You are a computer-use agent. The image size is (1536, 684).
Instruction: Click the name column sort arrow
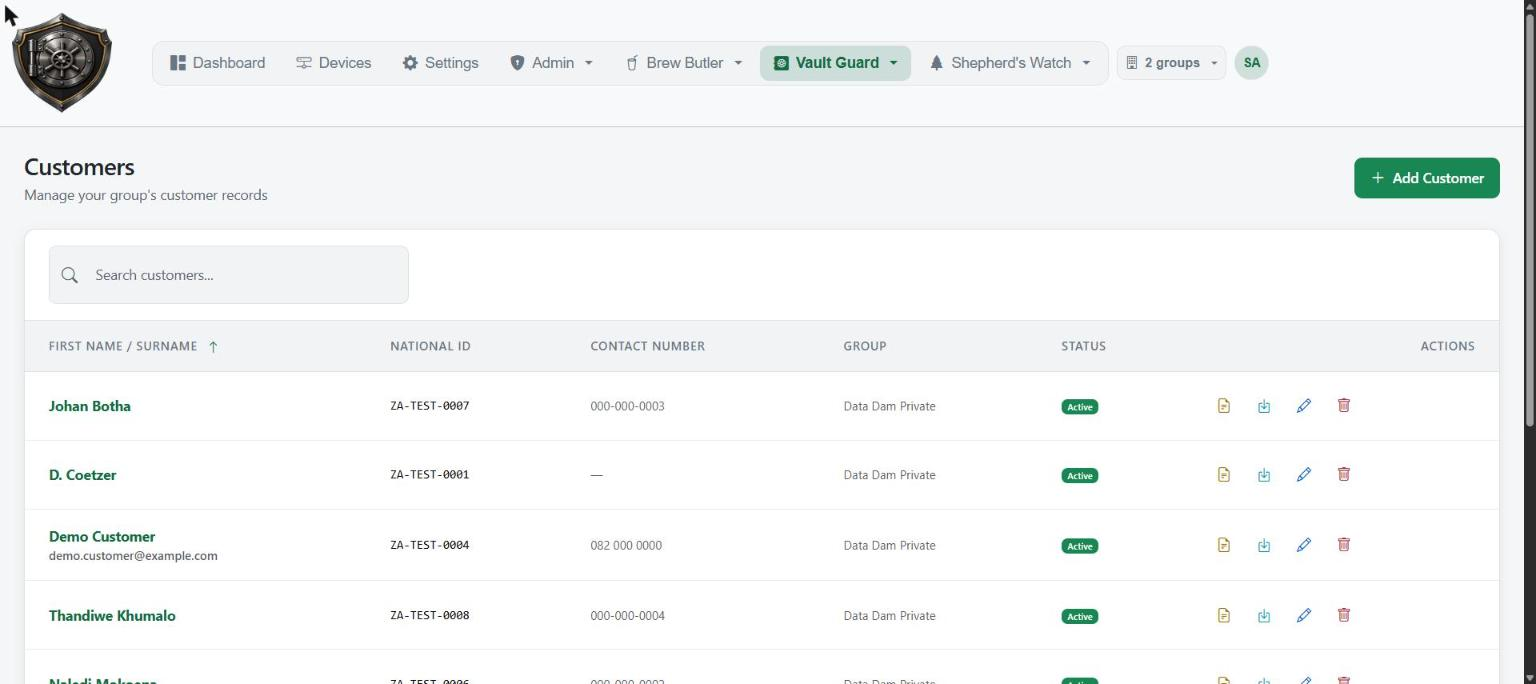click(213, 346)
